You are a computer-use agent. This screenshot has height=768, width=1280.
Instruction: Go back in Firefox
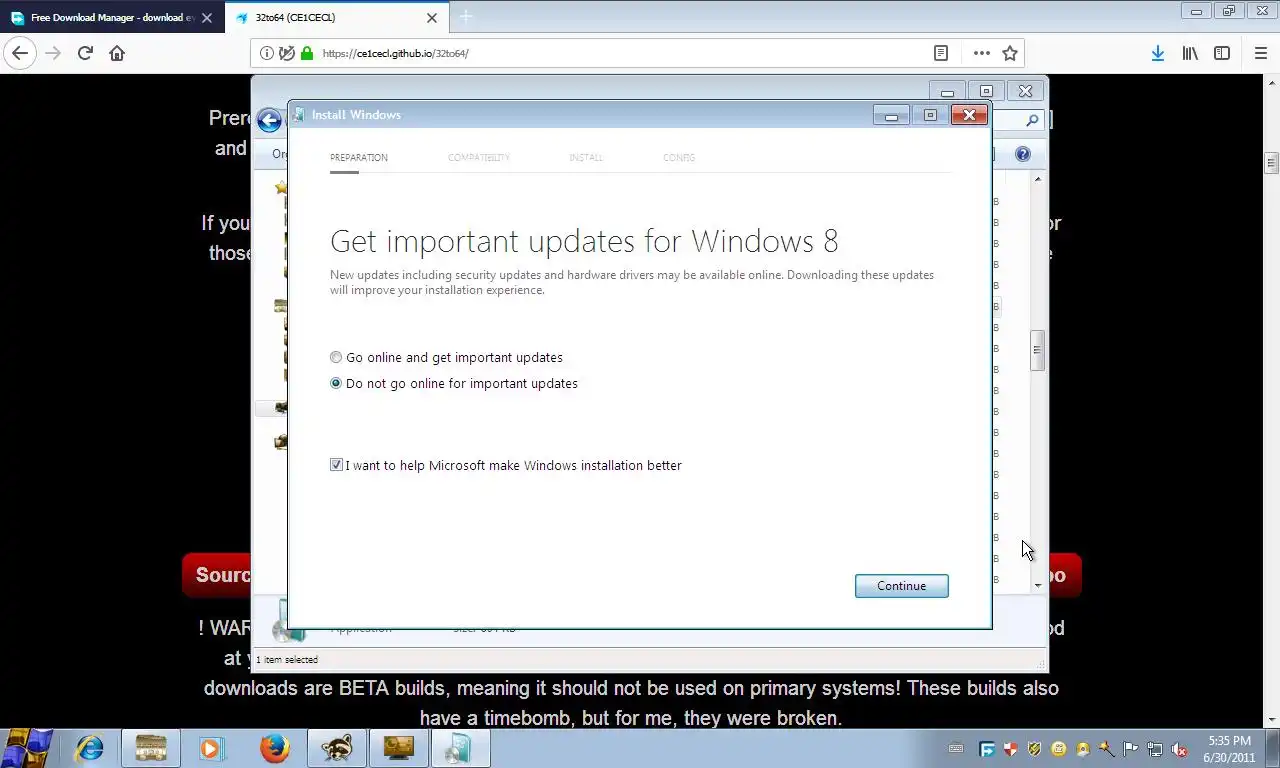[20, 53]
